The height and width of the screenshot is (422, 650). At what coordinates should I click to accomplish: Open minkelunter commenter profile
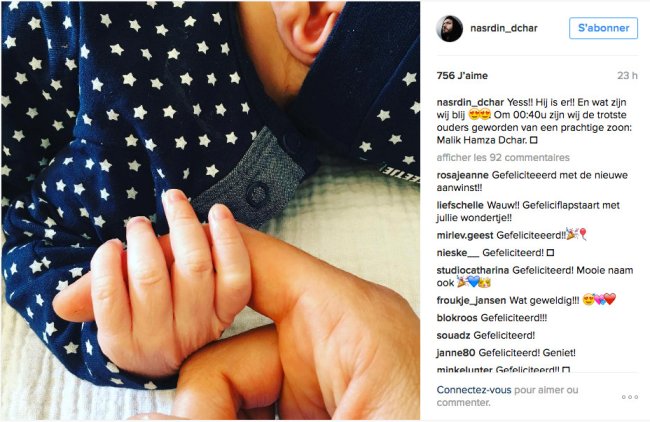click(x=464, y=369)
